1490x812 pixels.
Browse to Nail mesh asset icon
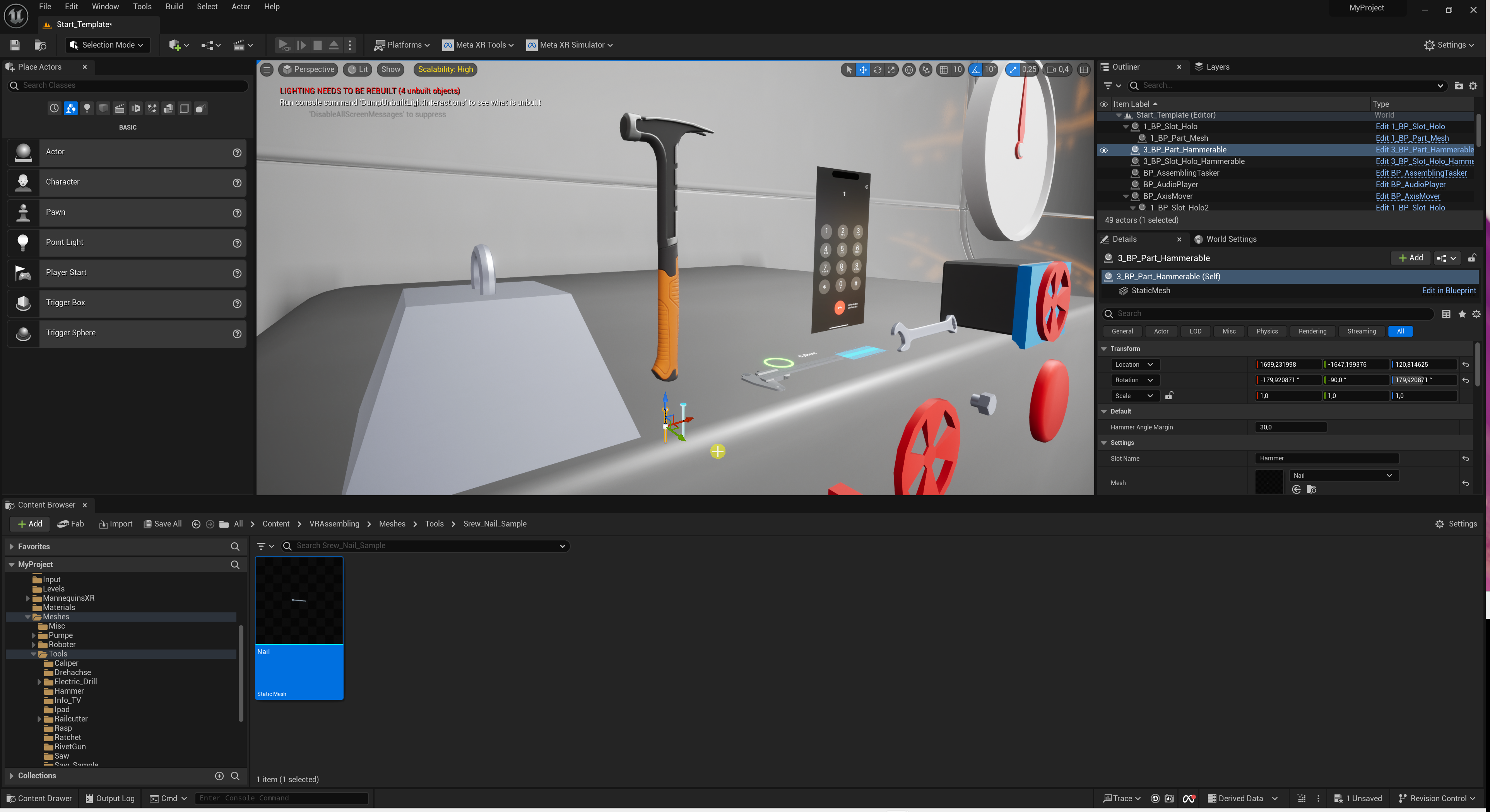coord(1311,489)
